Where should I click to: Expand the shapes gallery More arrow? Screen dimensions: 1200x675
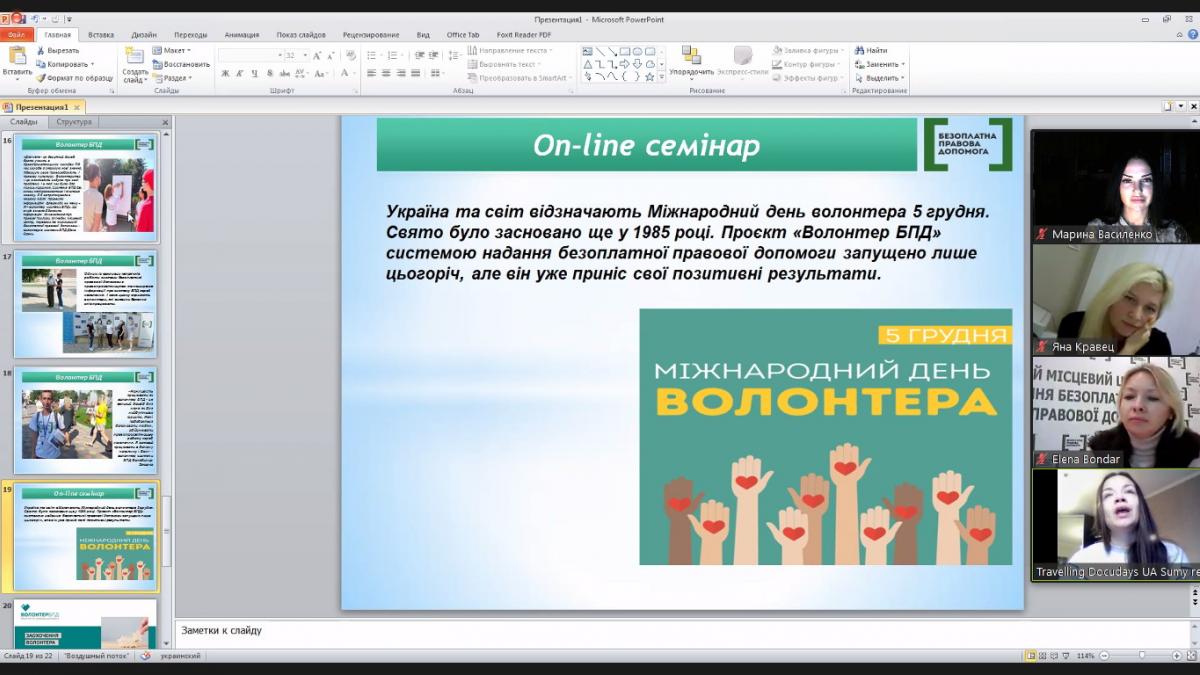point(662,77)
